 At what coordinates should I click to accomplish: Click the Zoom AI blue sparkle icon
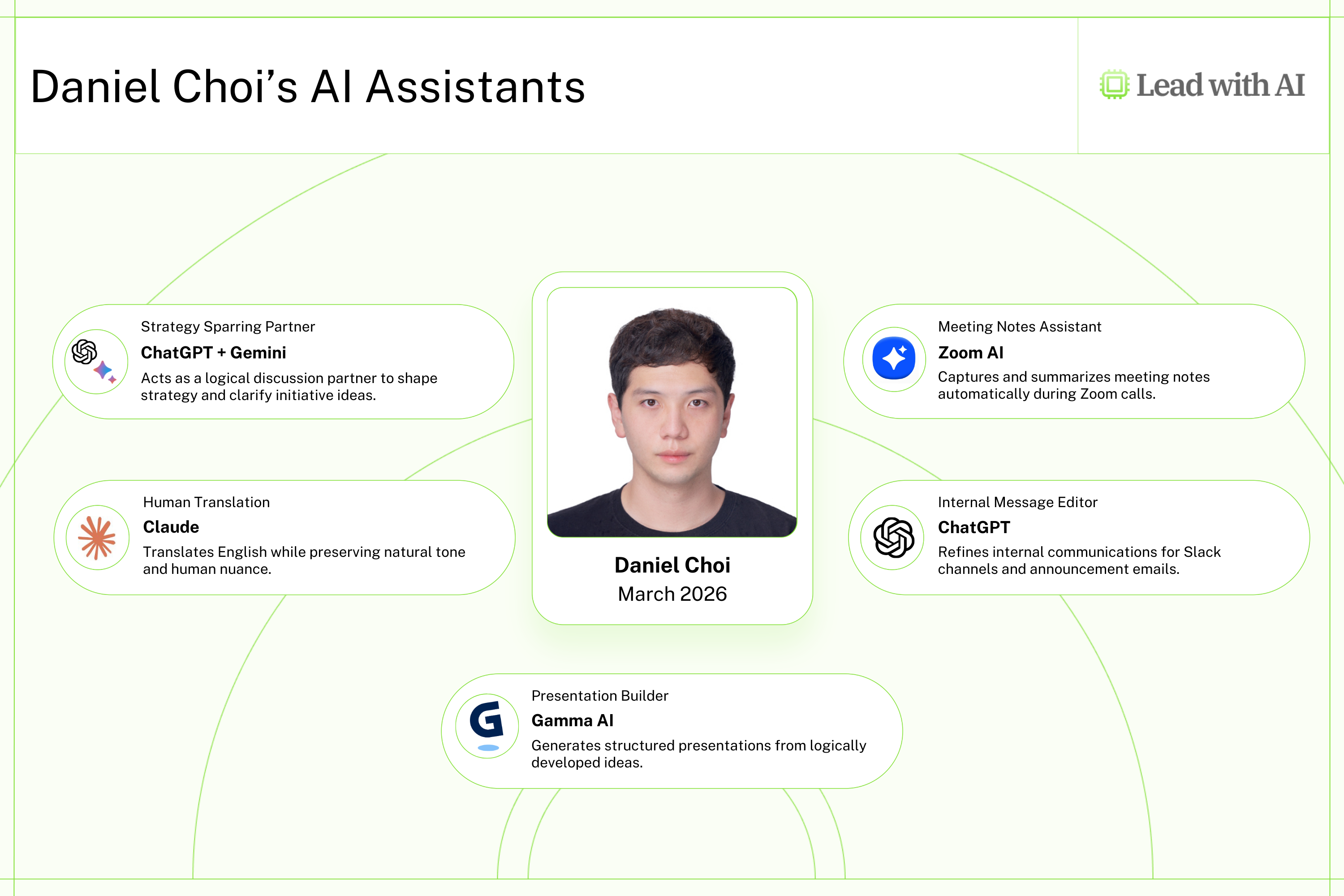click(x=894, y=359)
